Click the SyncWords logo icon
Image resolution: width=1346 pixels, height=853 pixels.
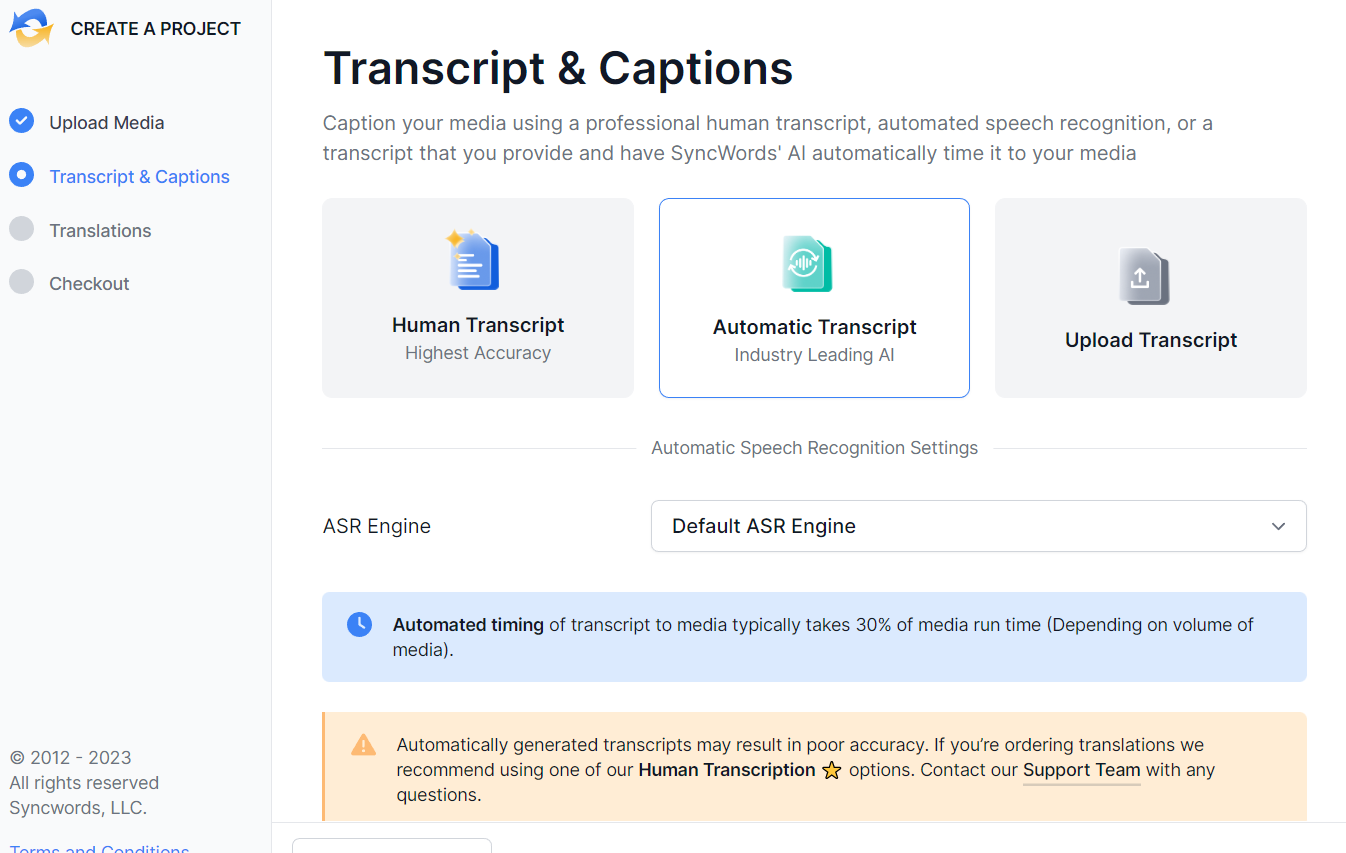pyautogui.click(x=31, y=28)
